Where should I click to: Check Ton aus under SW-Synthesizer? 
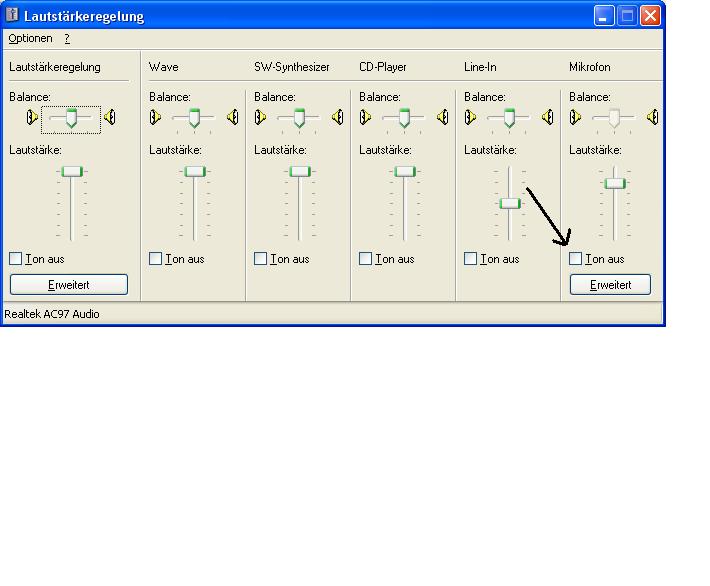(260, 259)
